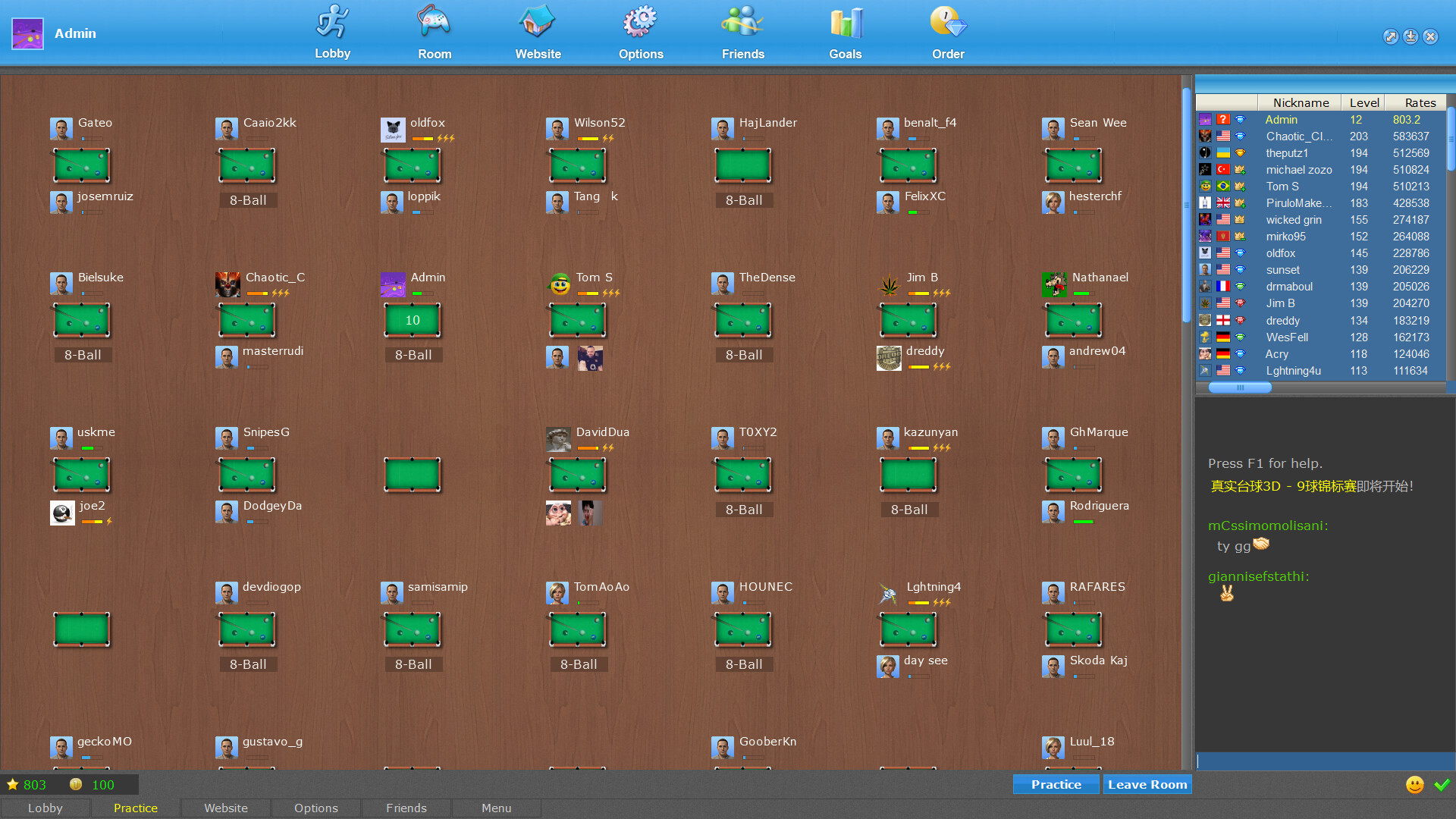
Task: Click DavidDua's statue avatar
Action: click(558, 439)
